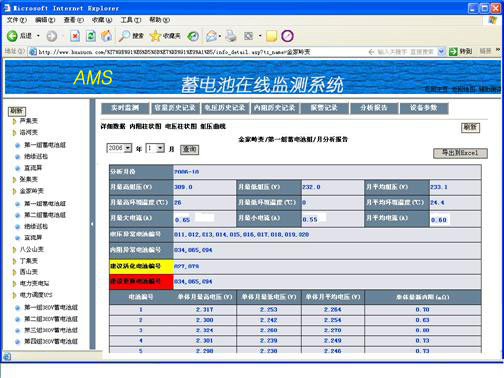Click the 2.317 voltage cell in battery row 1
Image resolution: width=504 pixels, height=378 pixels.
pyautogui.click(x=204, y=310)
